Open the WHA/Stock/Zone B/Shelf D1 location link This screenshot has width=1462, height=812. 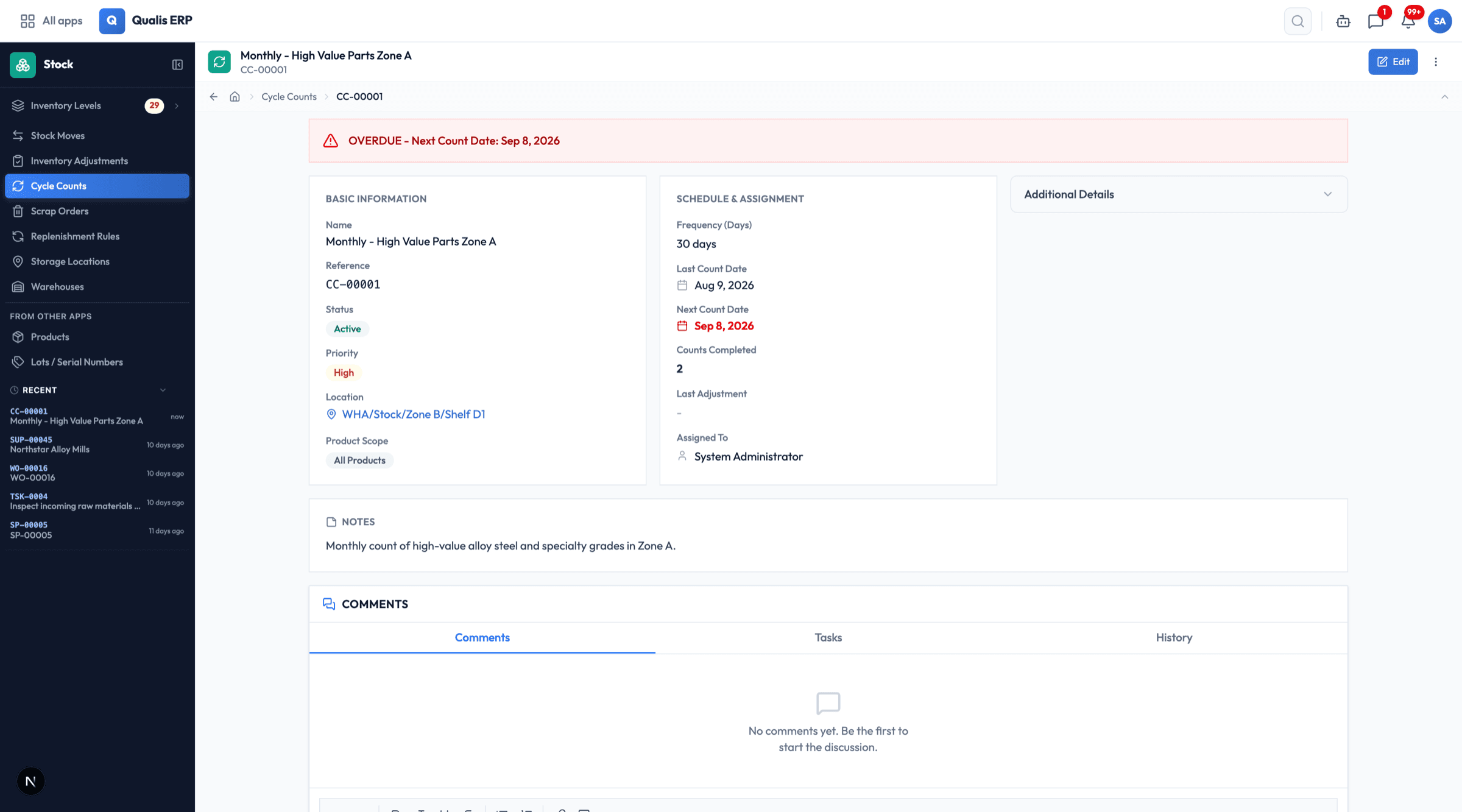pyautogui.click(x=413, y=414)
